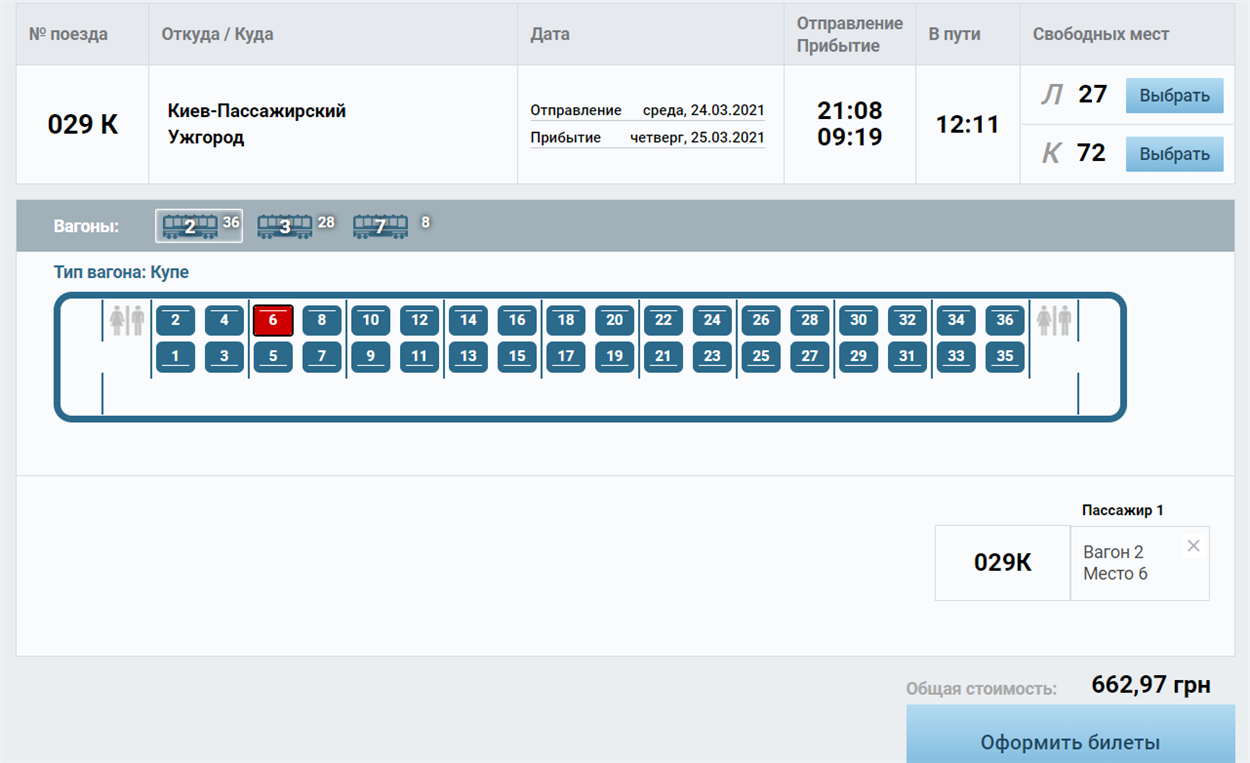Pick seat 36 in the wagon map

[1005, 320]
